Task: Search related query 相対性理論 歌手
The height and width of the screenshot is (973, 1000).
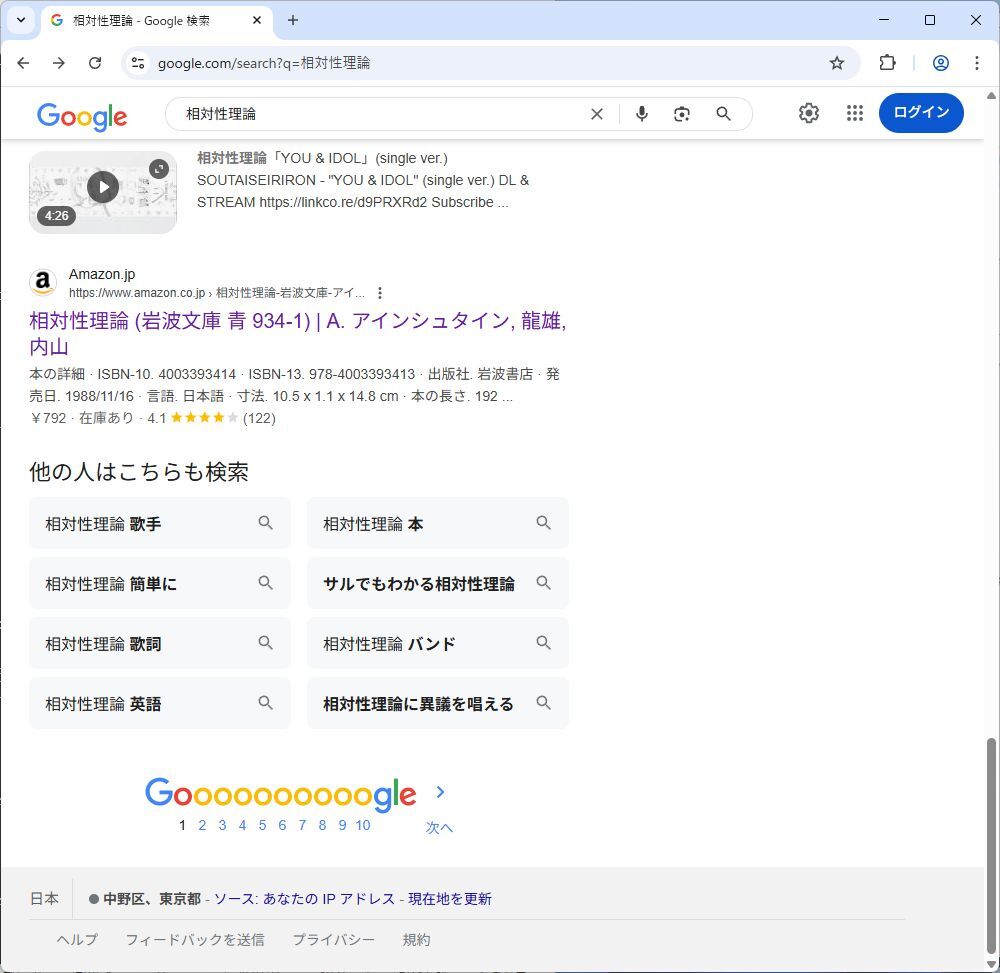Action: coord(159,523)
